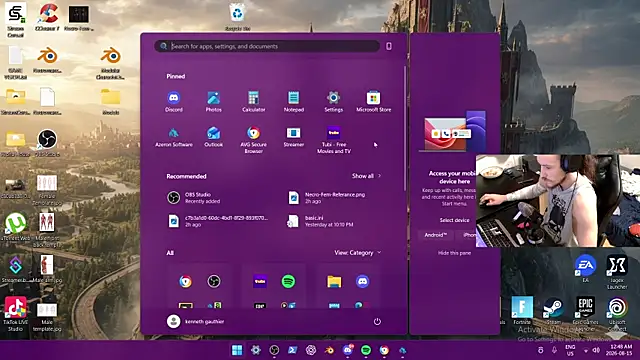Switch to Discord on the taskbar

pyautogui.click(x=348, y=350)
